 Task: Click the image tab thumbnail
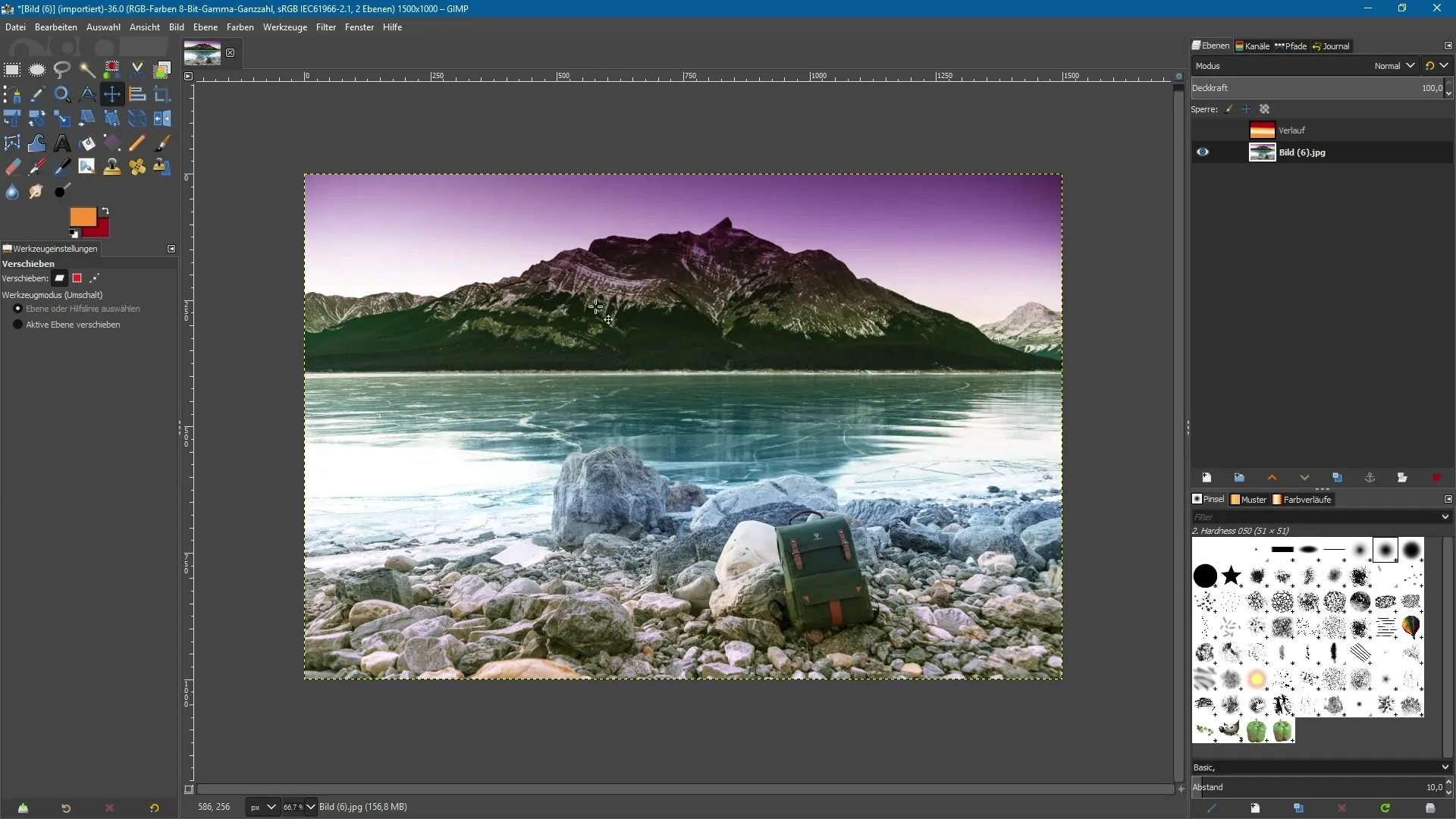(202, 53)
